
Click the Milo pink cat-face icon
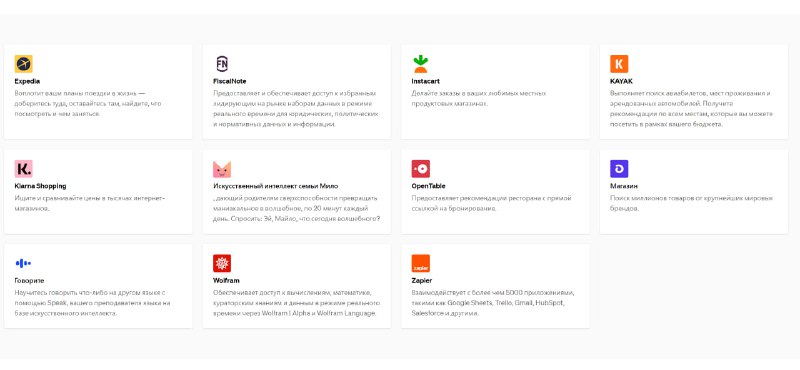click(x=222, y=169)
